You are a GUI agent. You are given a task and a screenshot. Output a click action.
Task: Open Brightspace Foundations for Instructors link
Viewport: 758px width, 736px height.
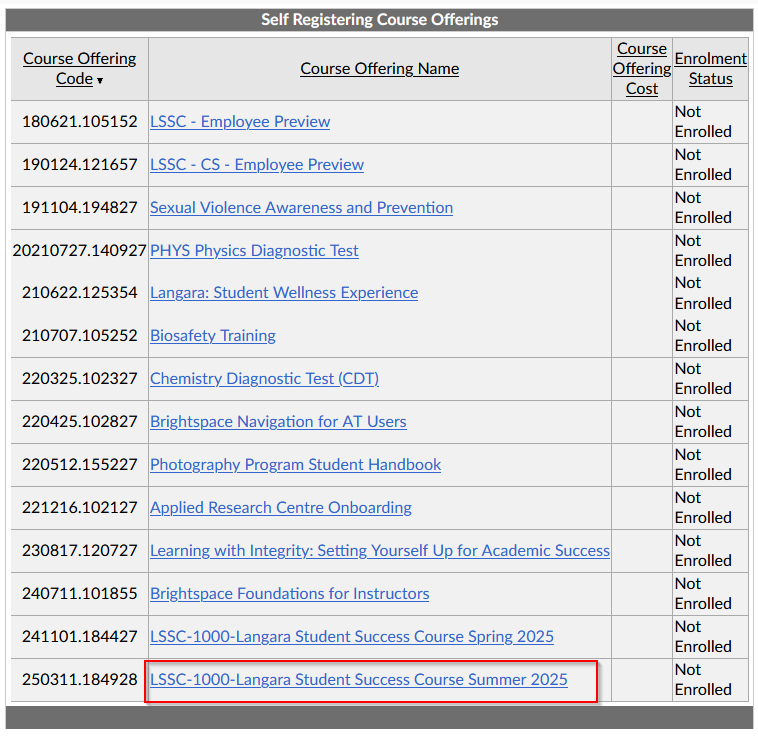(x=290, y=594)
